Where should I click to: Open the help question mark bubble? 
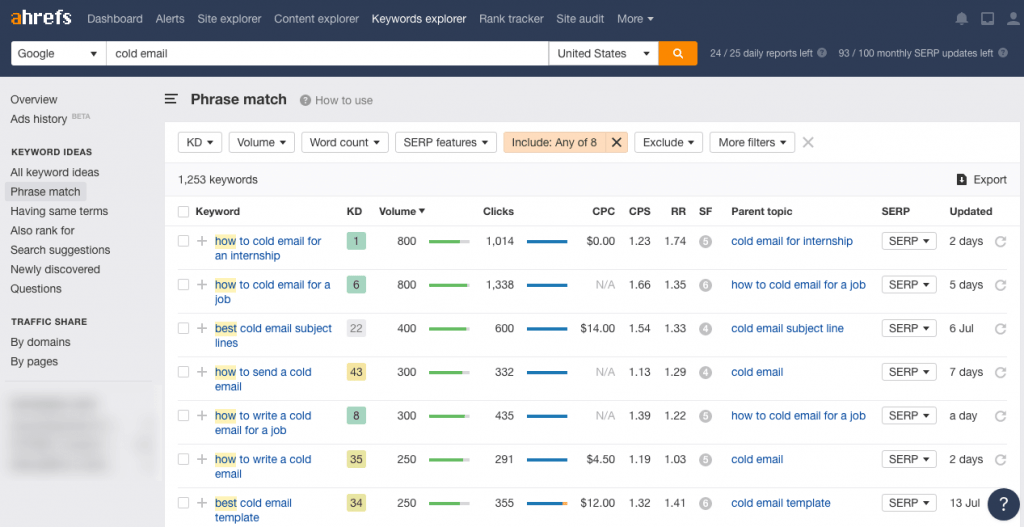coord(1002,503)
